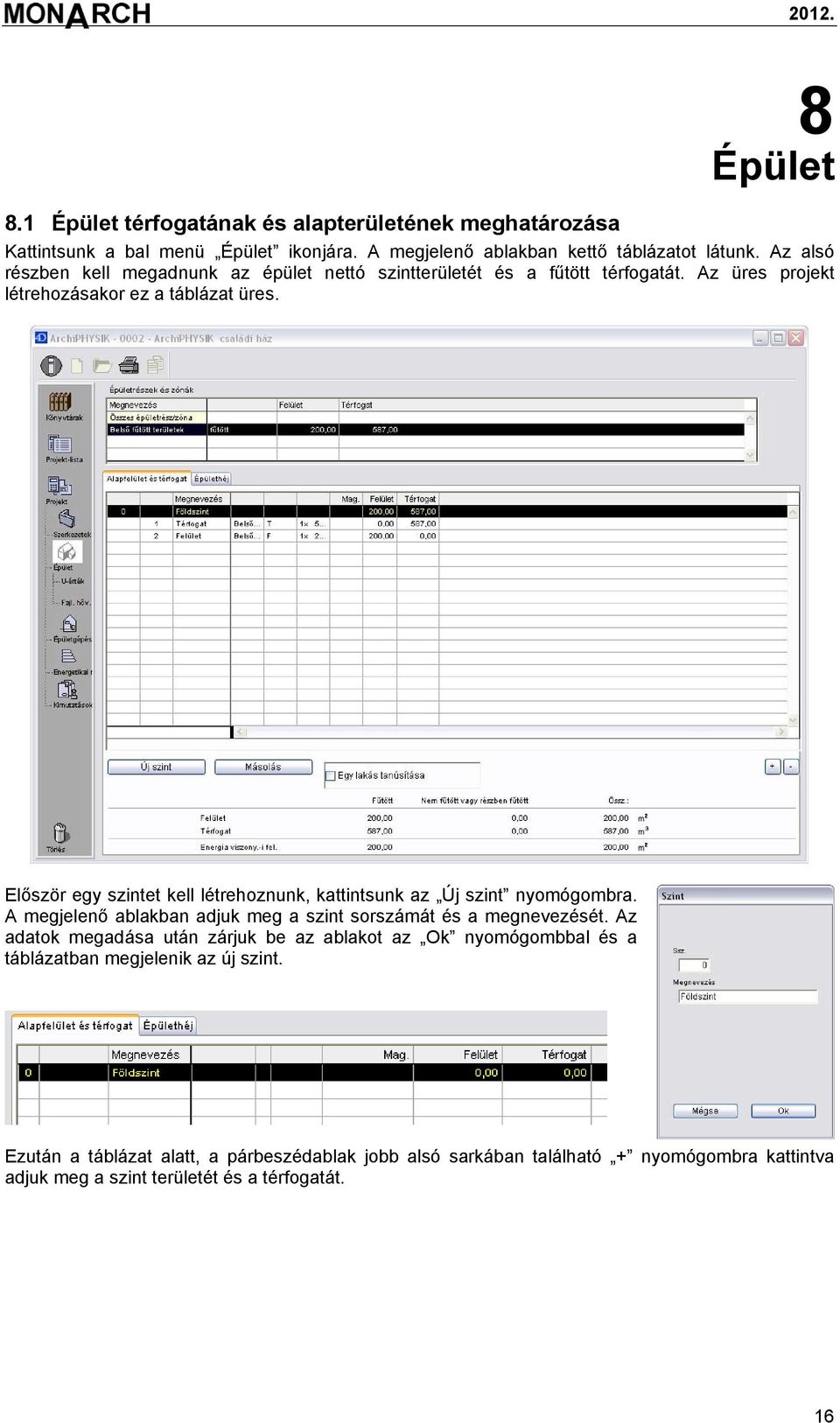Image resolution: width=840 pixels, height=1423 pixels.
Task: Click Energia viszony.-i fel. summary label
Action: [238, 847]
